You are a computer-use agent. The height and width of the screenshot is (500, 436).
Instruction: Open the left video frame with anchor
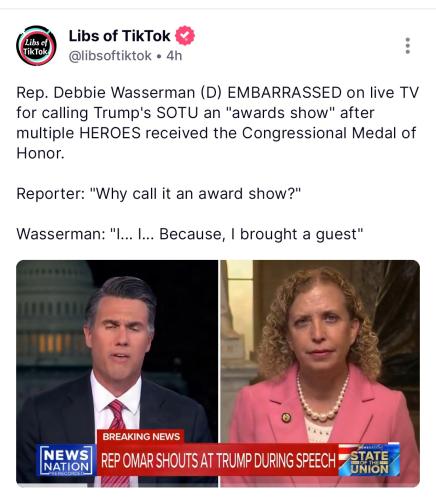click(x=117, y=373)
